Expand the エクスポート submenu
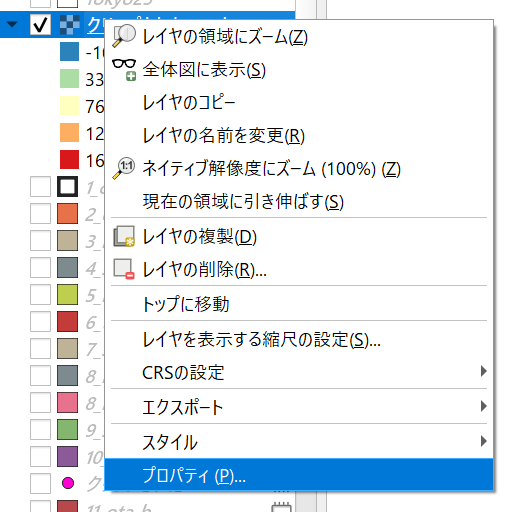 (299, 406)
